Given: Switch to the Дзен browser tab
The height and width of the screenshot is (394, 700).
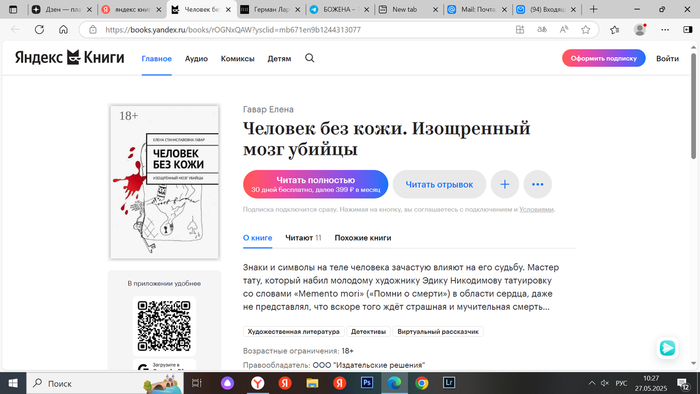Looking at the screenshot, I should click(x=61, y=9).
